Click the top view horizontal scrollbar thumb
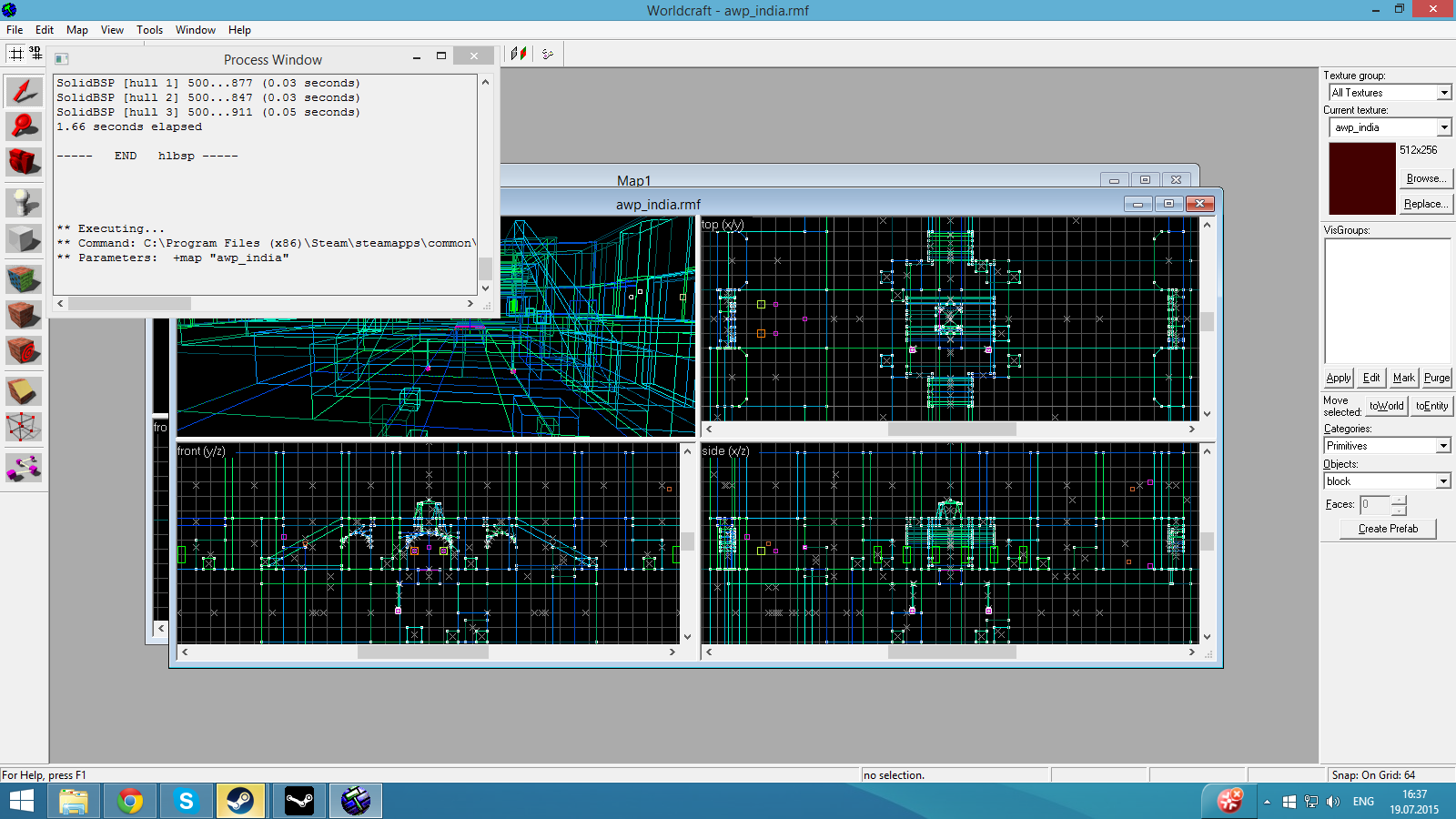 coord(952,430)
